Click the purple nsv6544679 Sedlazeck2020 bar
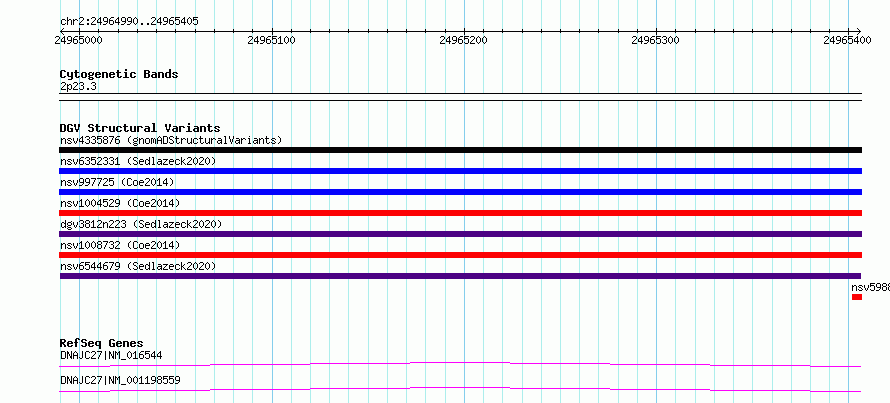 point(460,276)
